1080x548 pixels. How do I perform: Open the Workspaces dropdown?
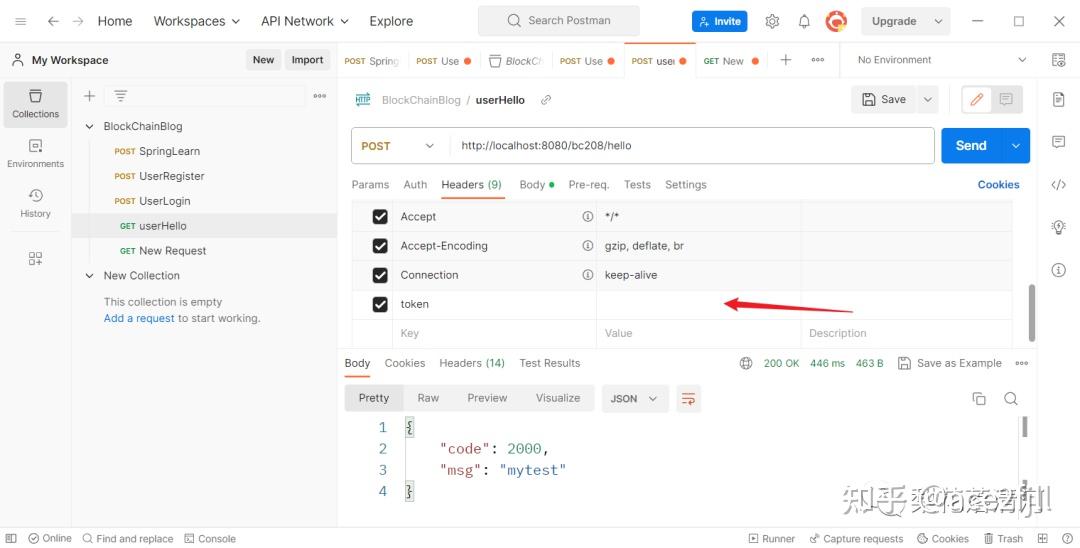pyautogui.click(x=196, y=21)
